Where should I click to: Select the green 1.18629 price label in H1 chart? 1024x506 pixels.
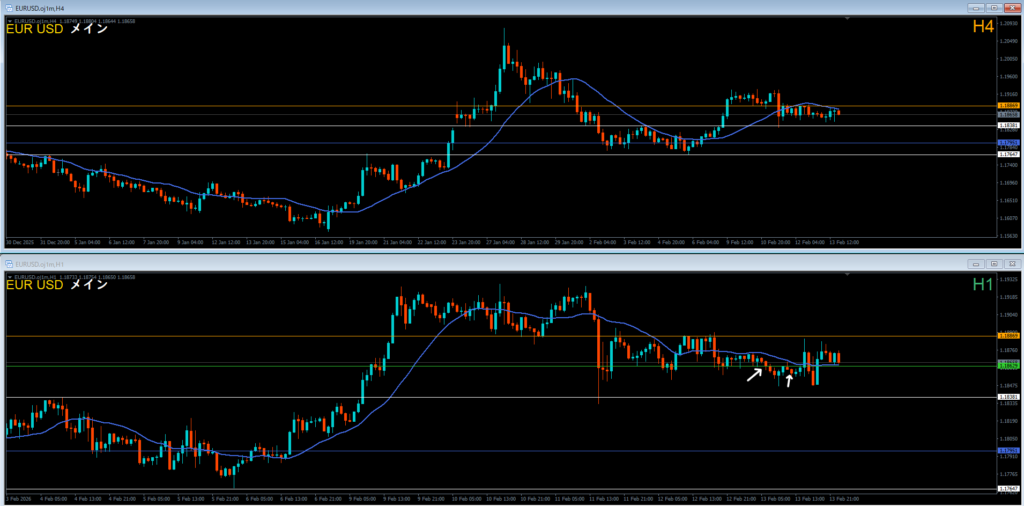1009,366
